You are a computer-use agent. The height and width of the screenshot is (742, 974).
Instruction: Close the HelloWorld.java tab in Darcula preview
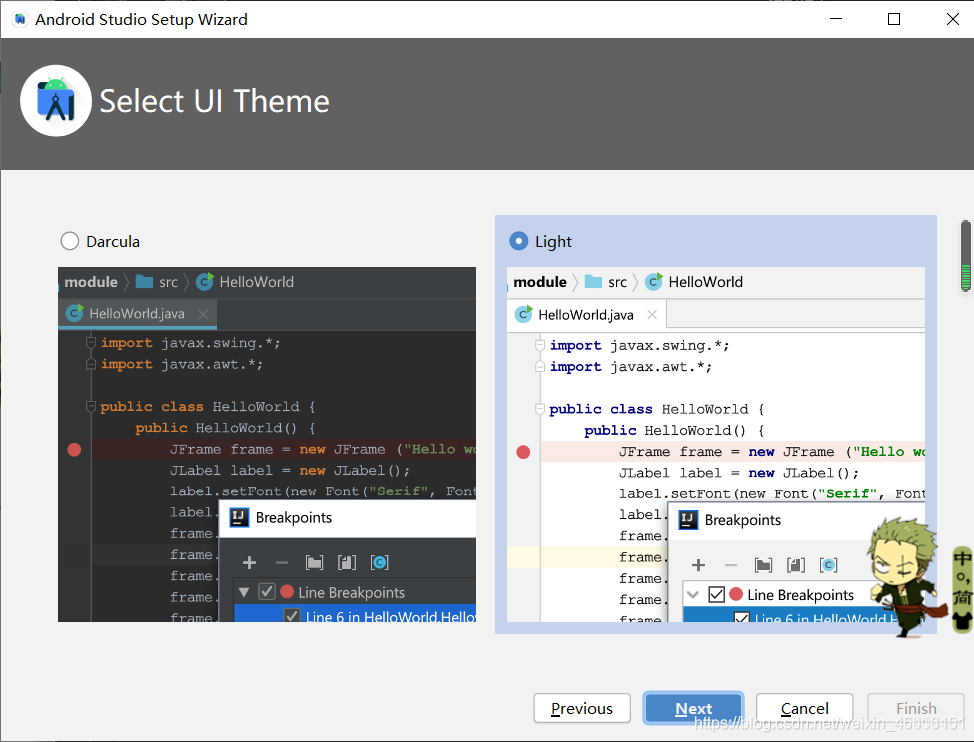[203, 314]
